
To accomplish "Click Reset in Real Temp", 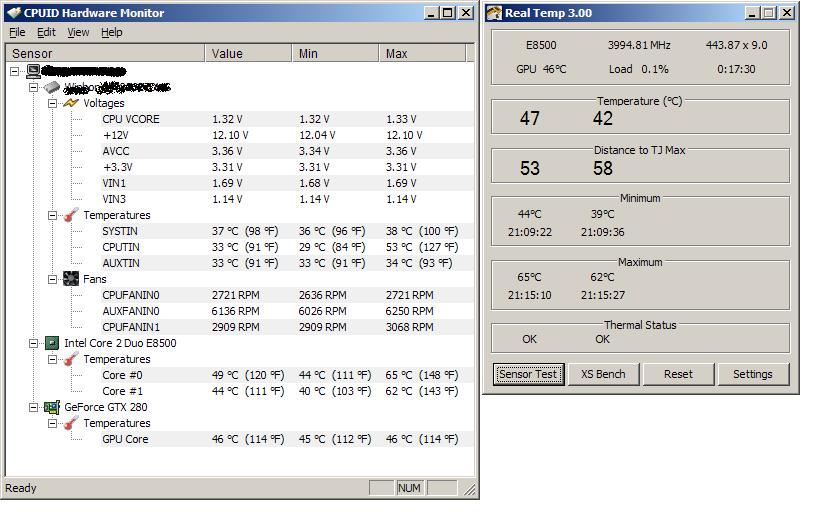I will 678,374.
